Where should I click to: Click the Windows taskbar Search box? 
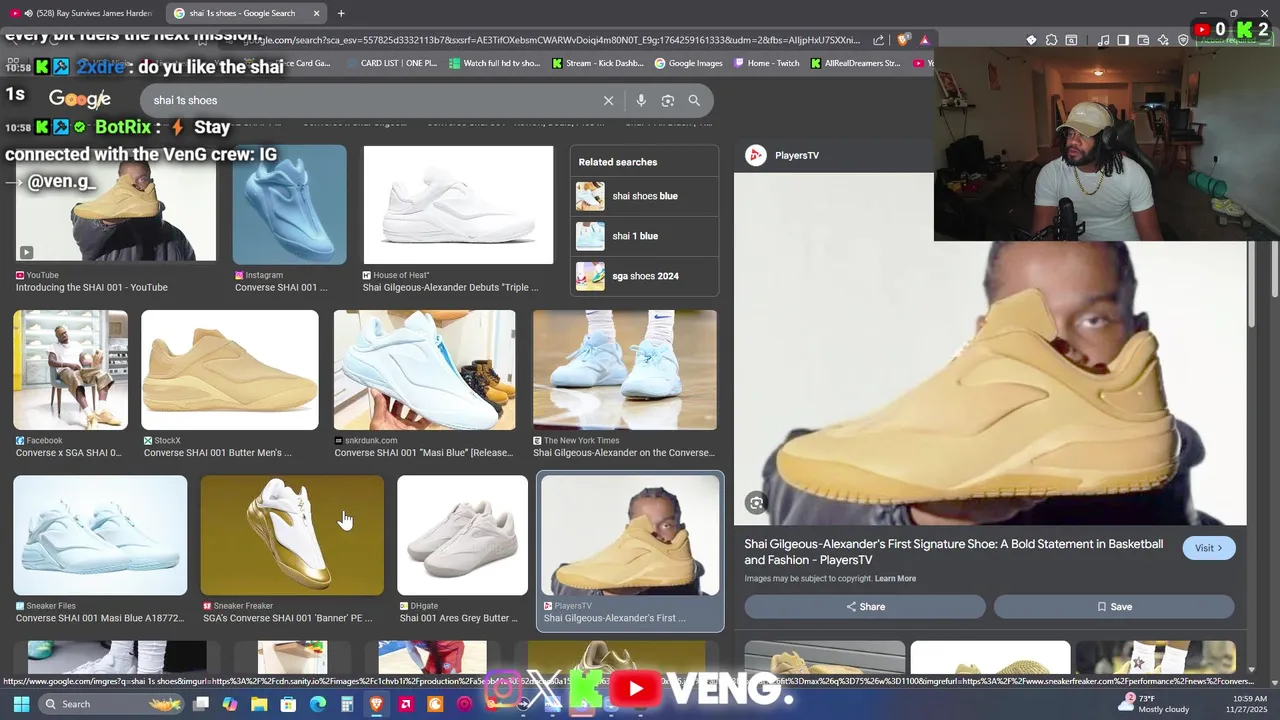point(110,704)
